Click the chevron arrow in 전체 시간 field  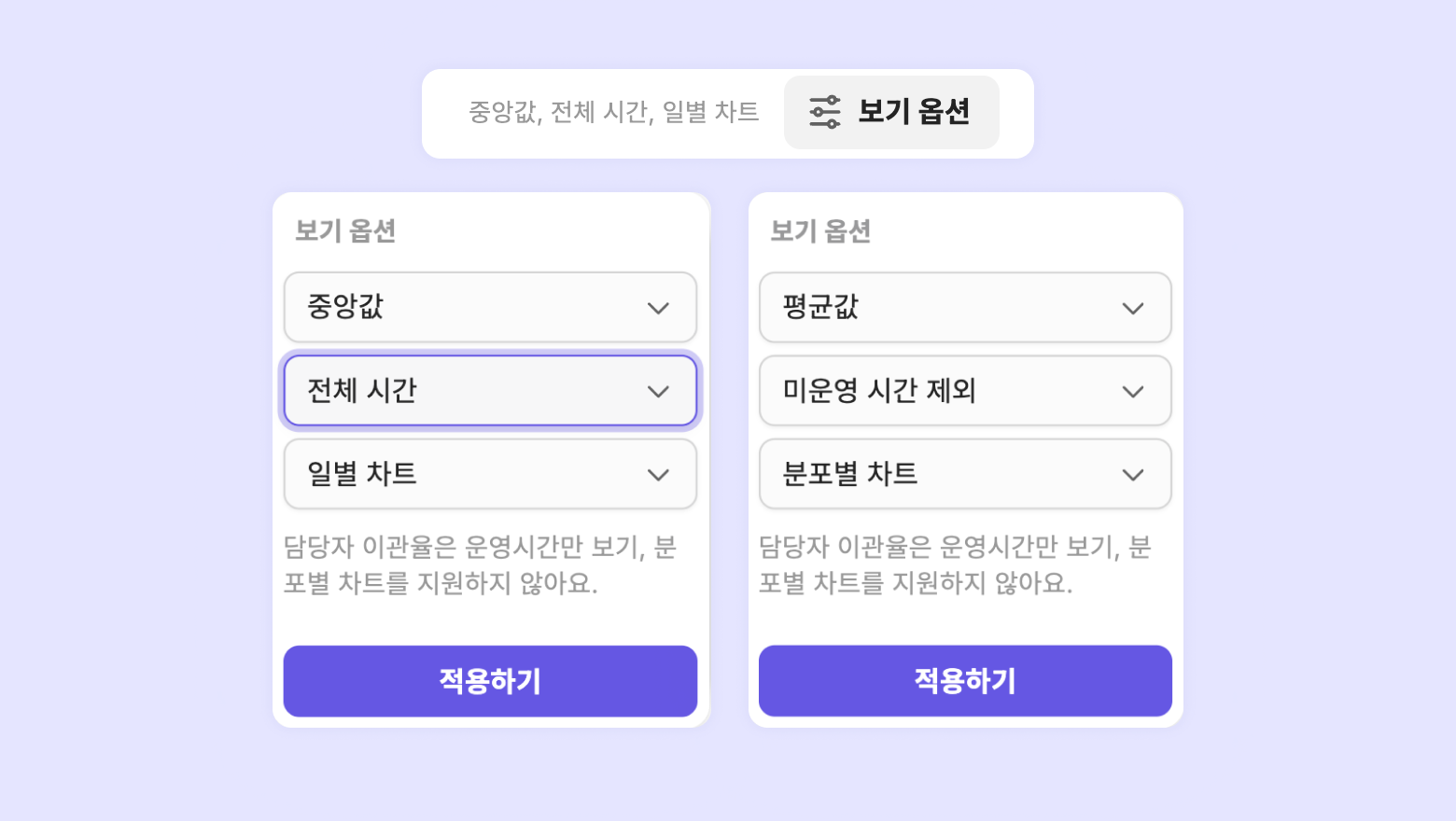pos(658,391)
